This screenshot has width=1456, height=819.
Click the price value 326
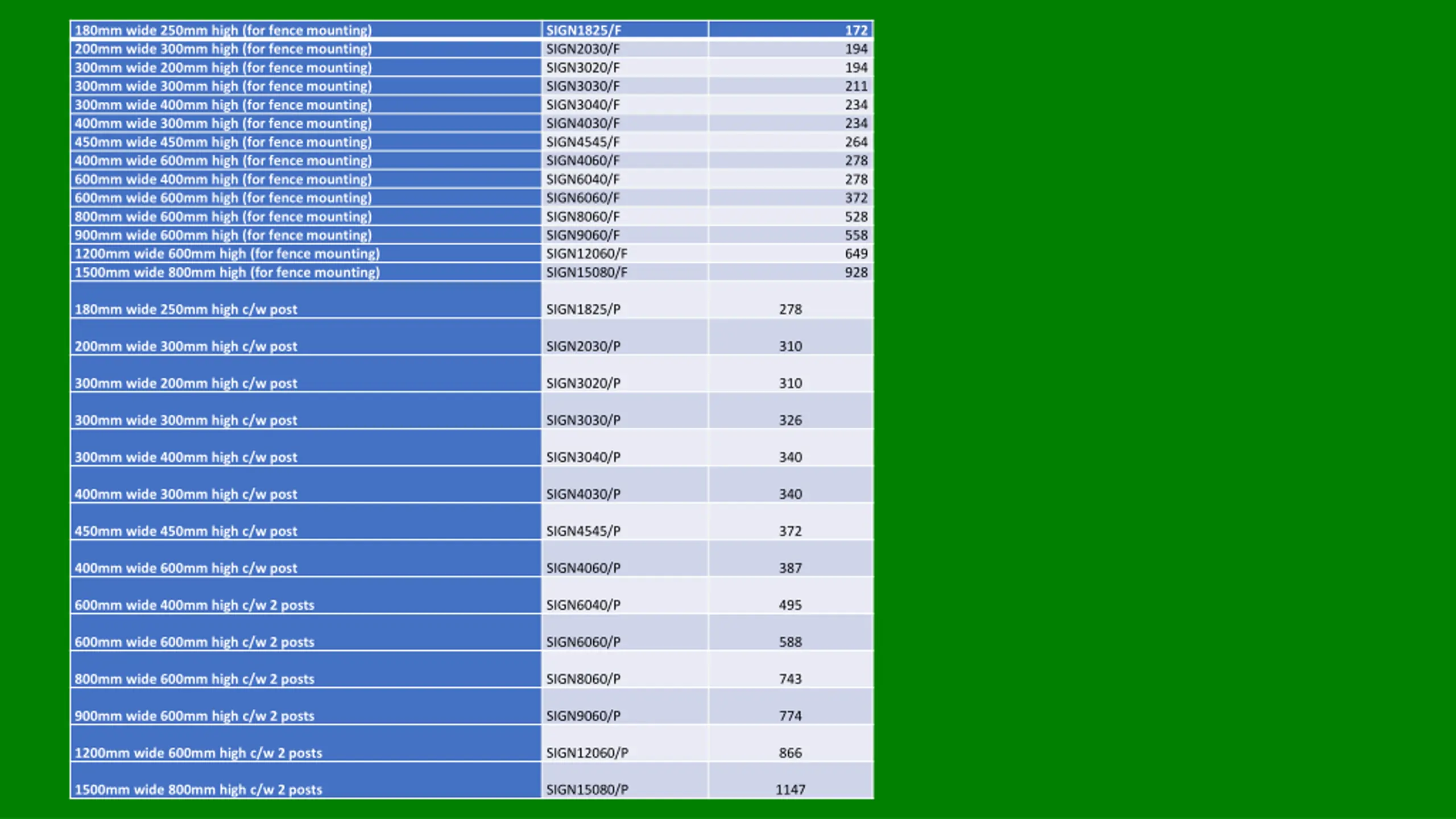click(791, 420)
